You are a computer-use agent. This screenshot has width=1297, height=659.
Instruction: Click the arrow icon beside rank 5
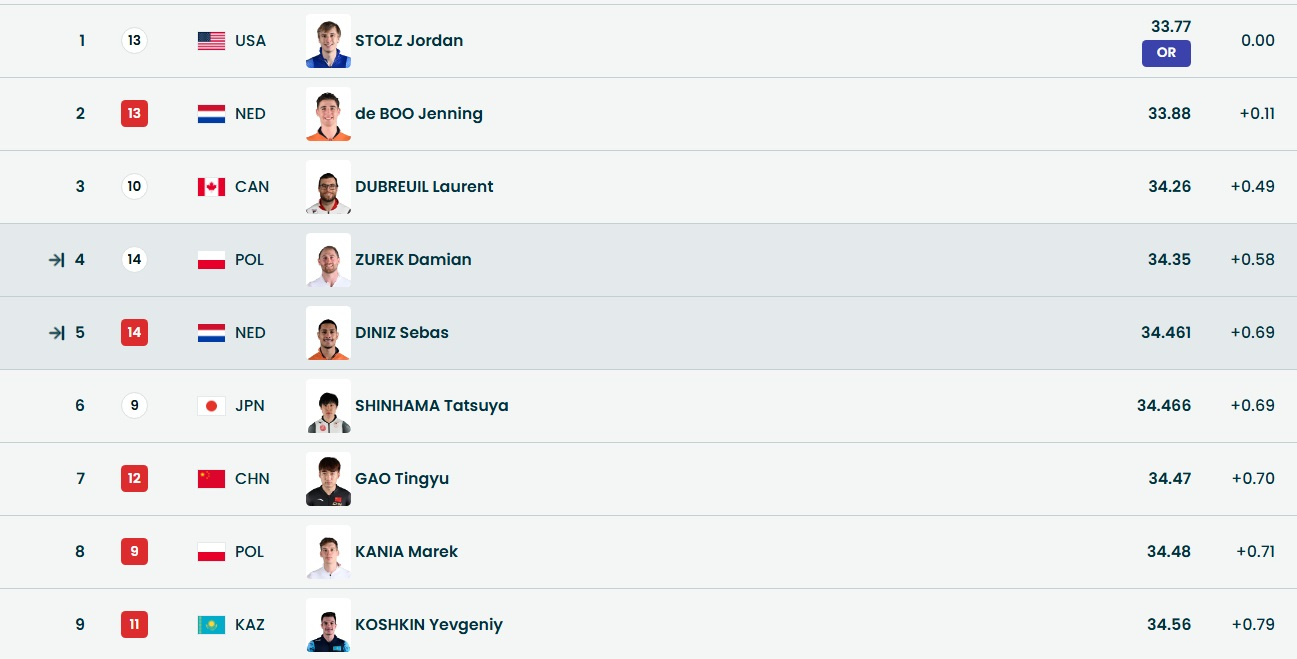pos(57,333)
